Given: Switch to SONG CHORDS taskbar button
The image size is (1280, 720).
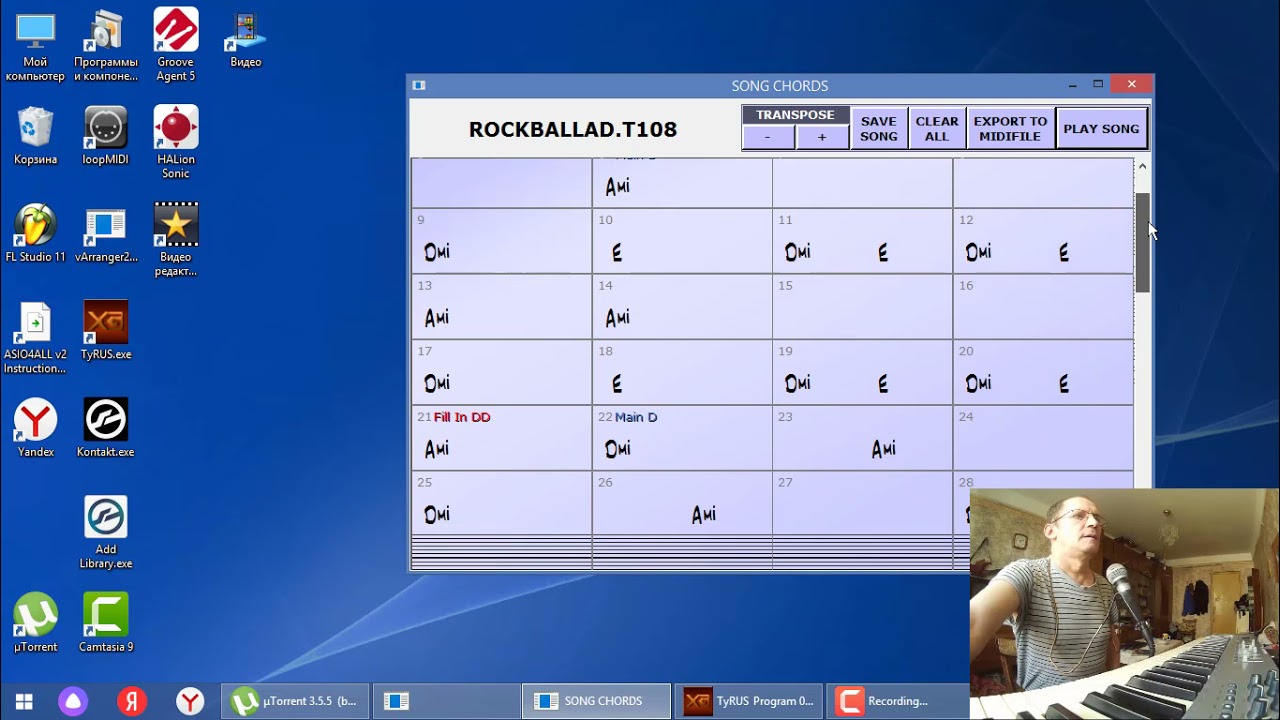Looking at the screenshot, I should [x=596, y=701].
